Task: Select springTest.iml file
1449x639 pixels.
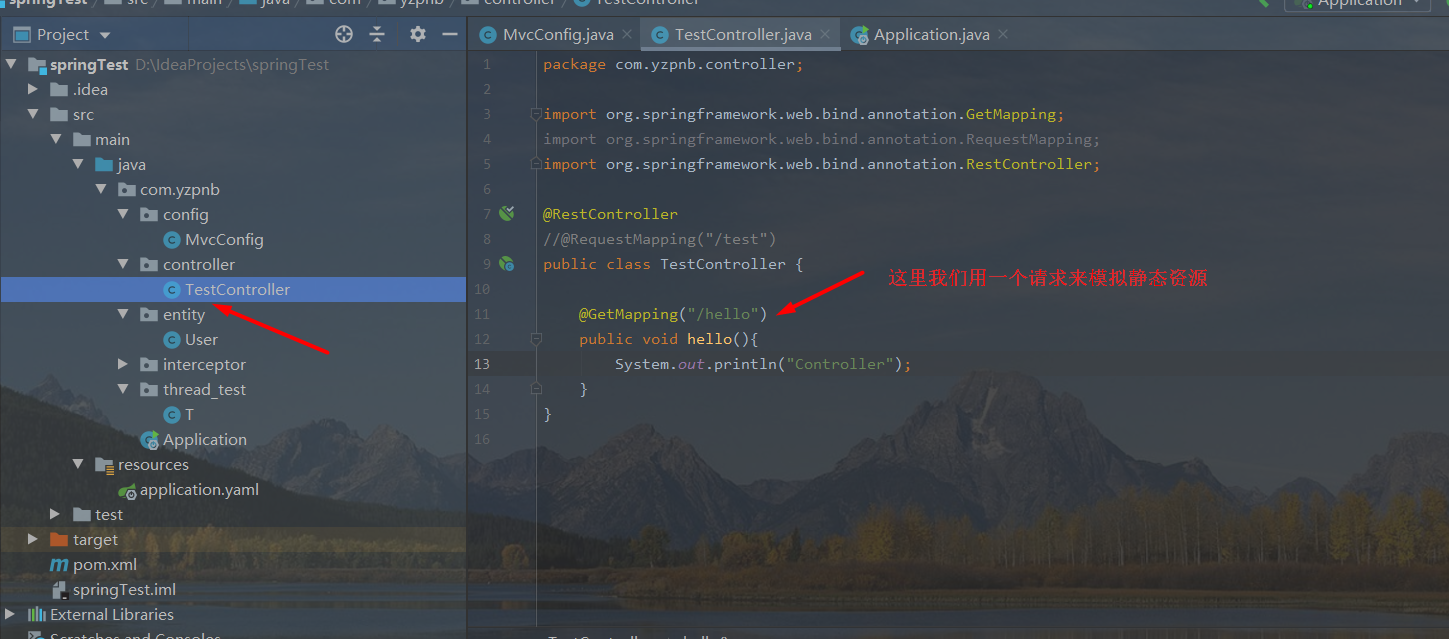Action: pyautogui.click(x=124, y=590)
